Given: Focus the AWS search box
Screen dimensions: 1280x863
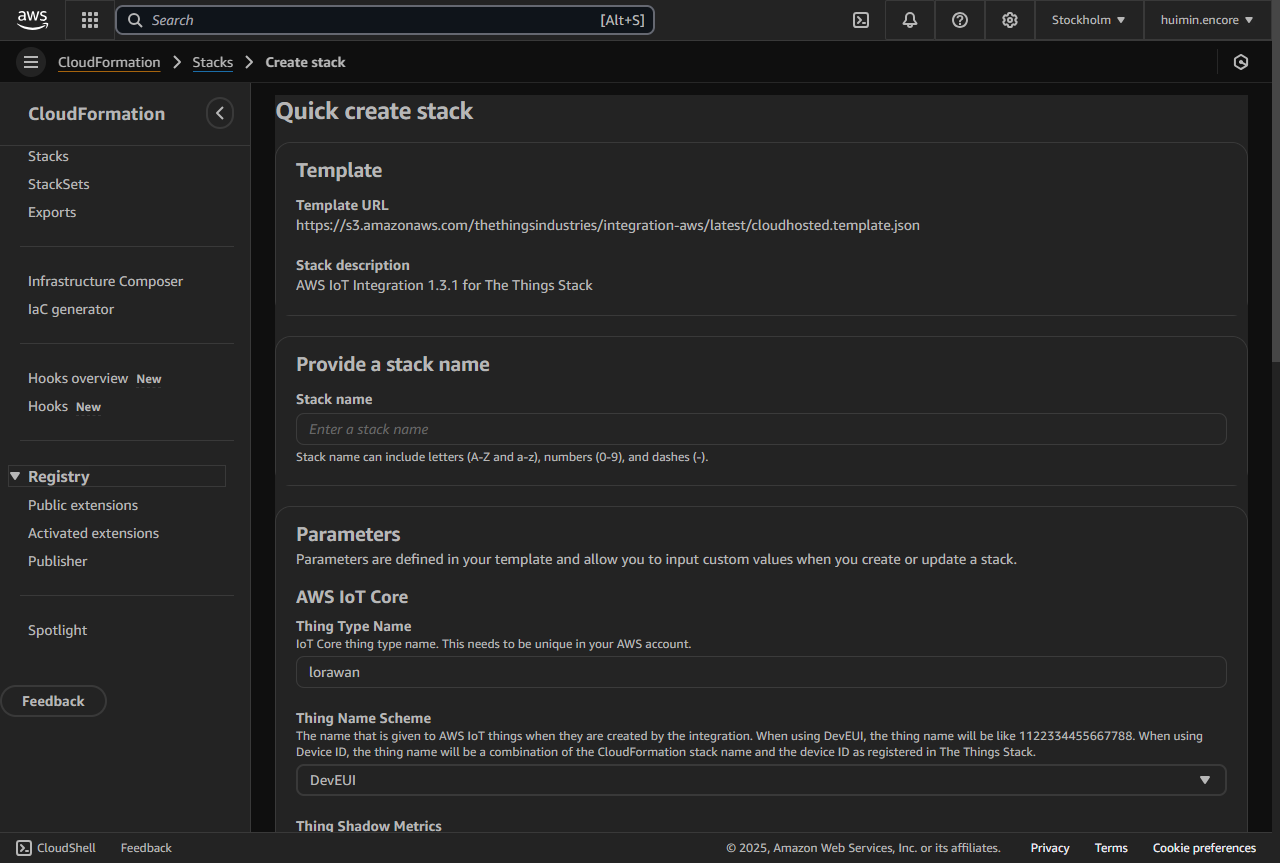Looking at the screenshot, I should 385,20.
